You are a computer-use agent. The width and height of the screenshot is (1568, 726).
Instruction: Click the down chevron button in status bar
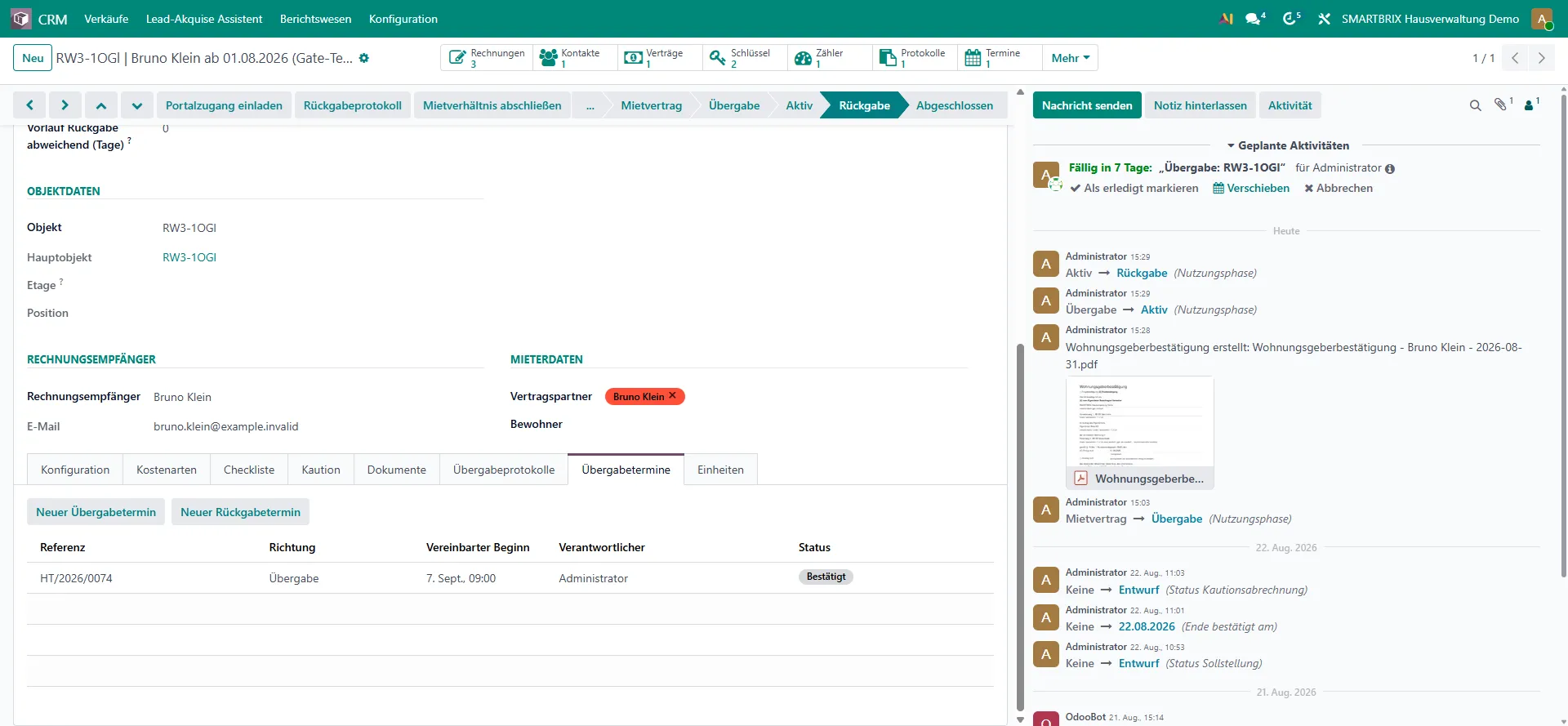tap(137, 105)
